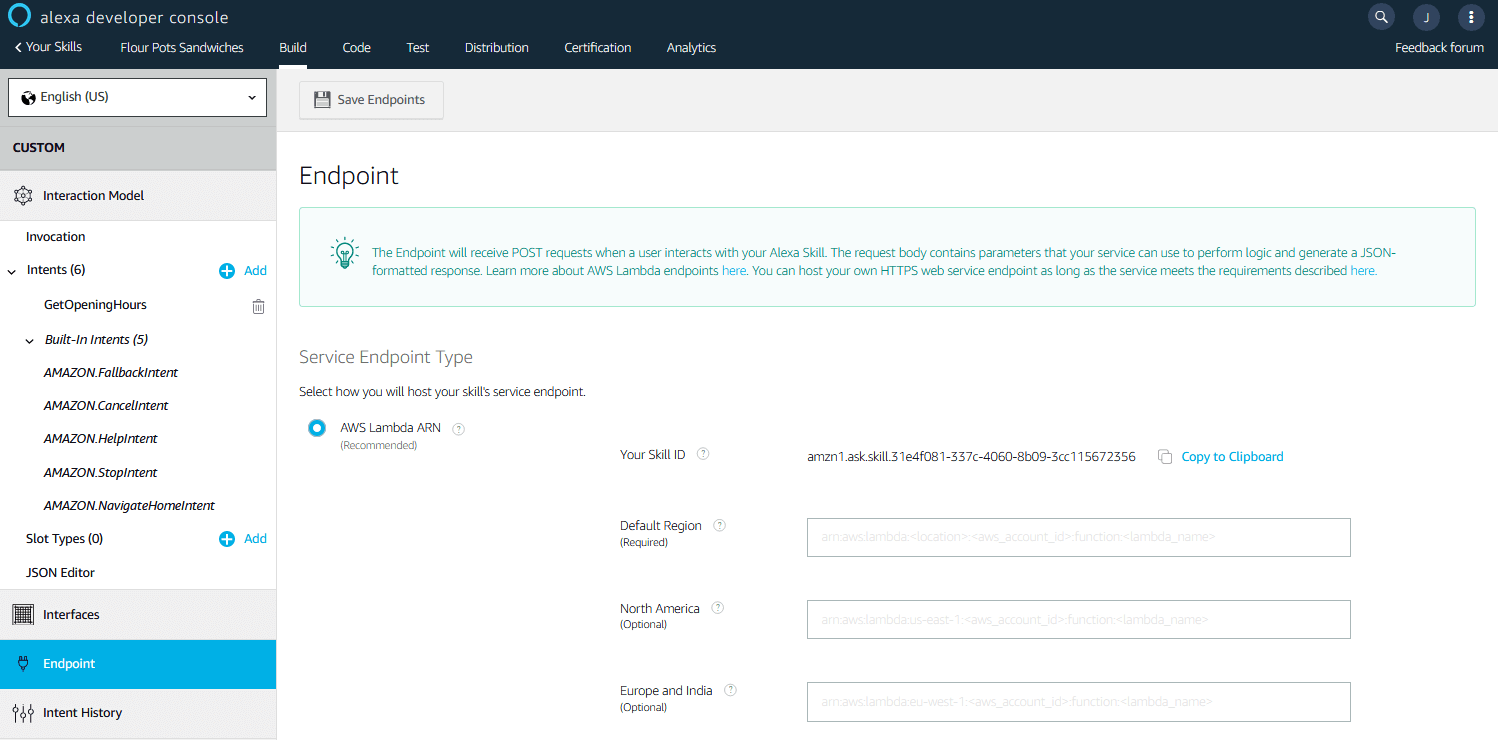Click the Endpoint plug icon
This screenshot has height=740, width=1498.
pyautogui.click(x=23, y=664)
